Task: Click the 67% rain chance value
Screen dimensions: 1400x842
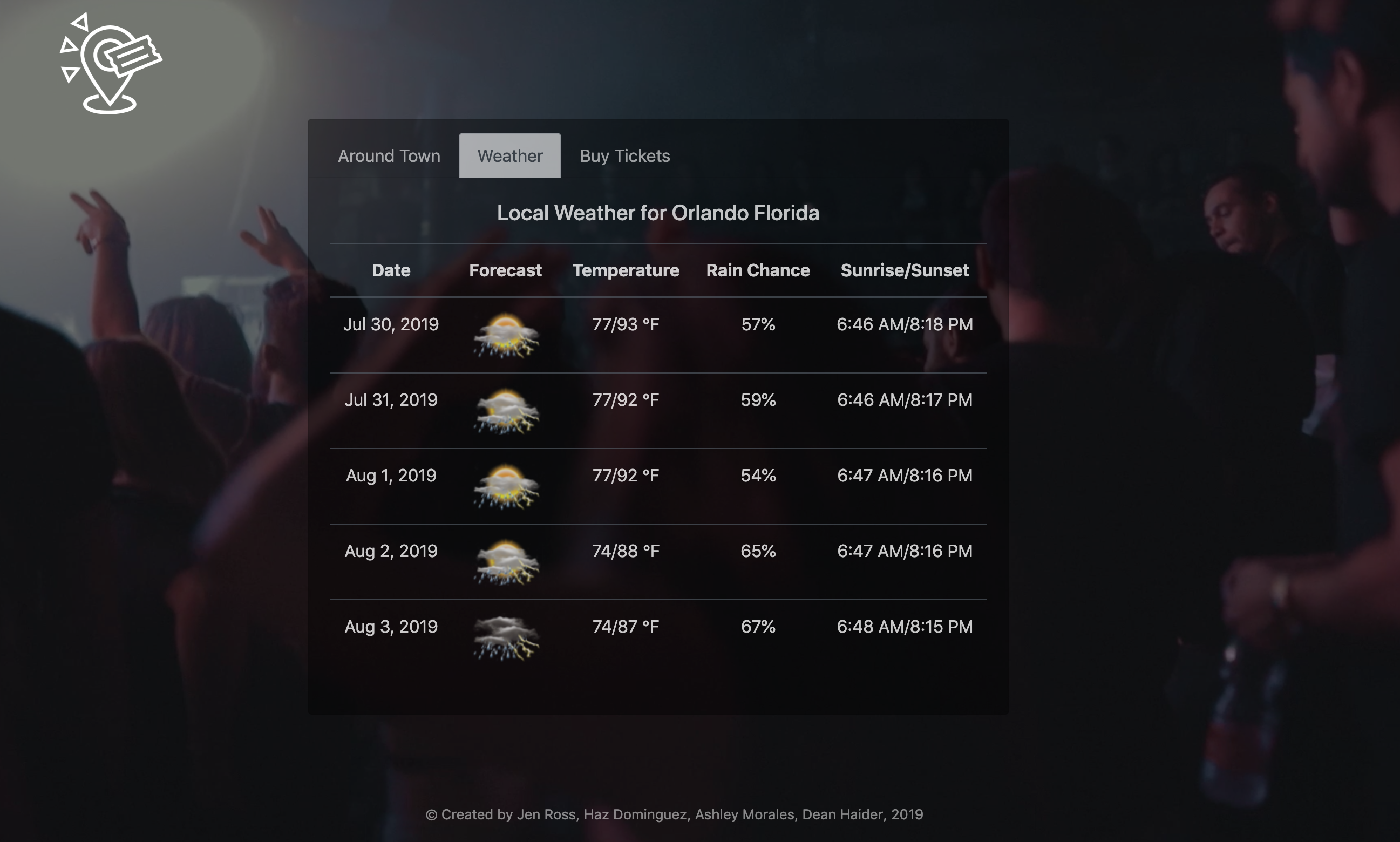Action: click(758, 627)
